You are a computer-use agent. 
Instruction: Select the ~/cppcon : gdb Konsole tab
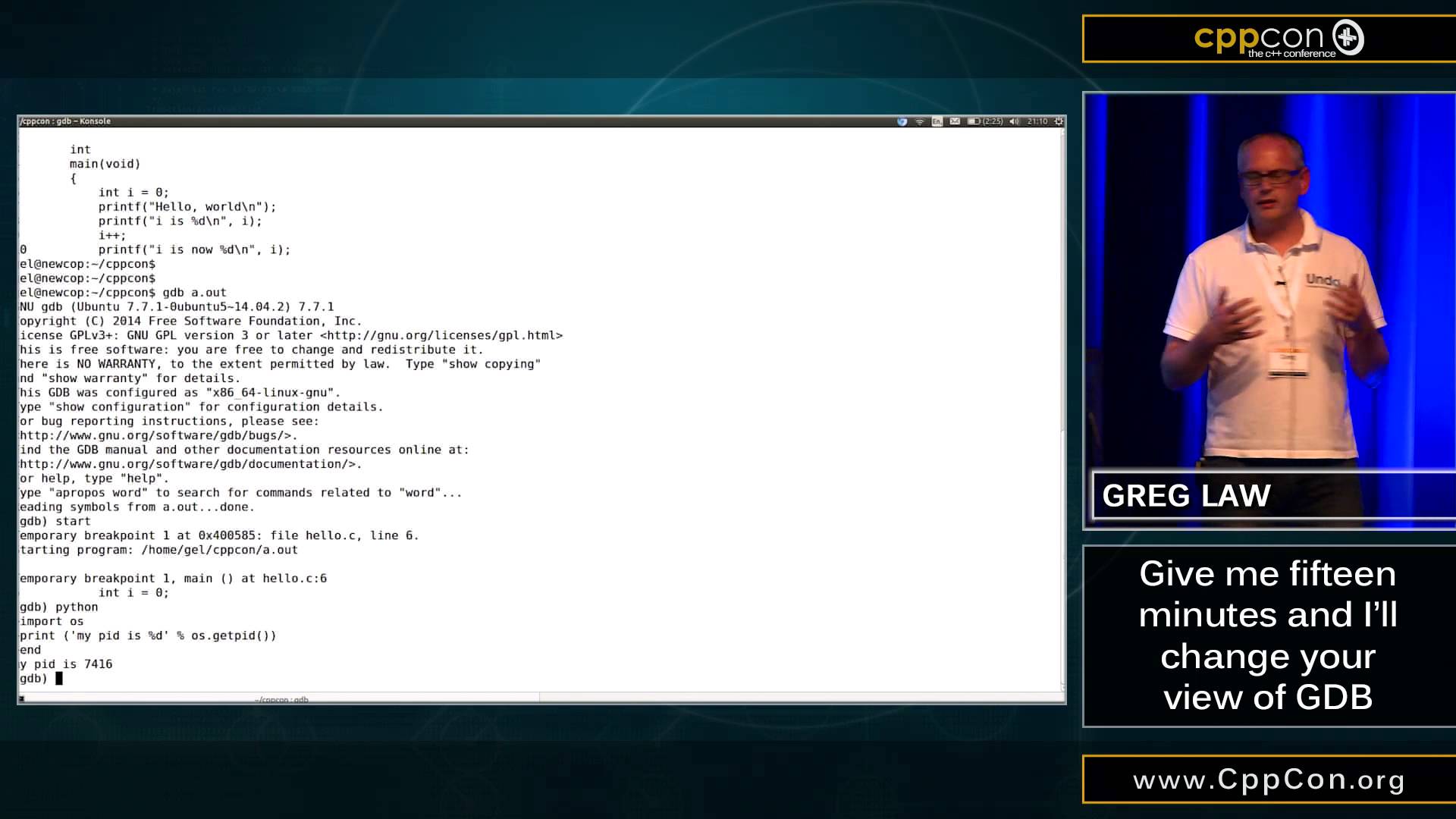coord(281,699)
